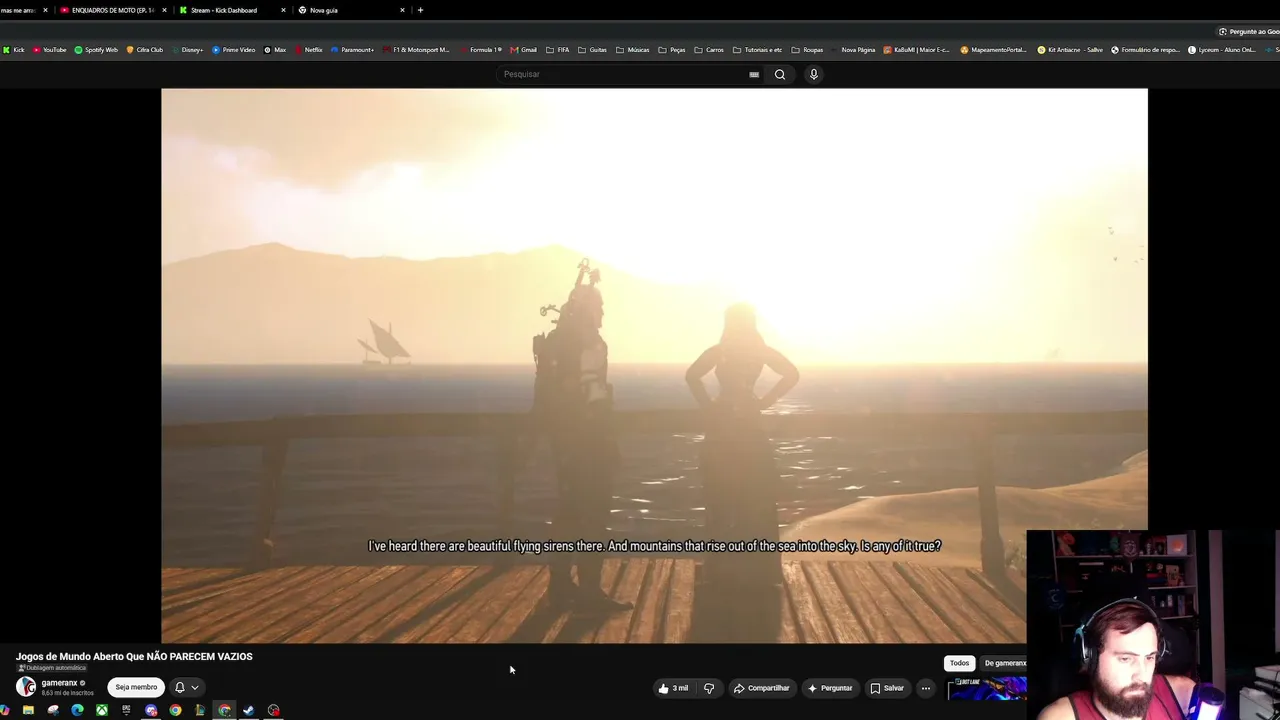Image resolution: width=1280 pixels, height=720 pixels.
Task: Open the Gmail bookmark
Action: tap(524, 50)
